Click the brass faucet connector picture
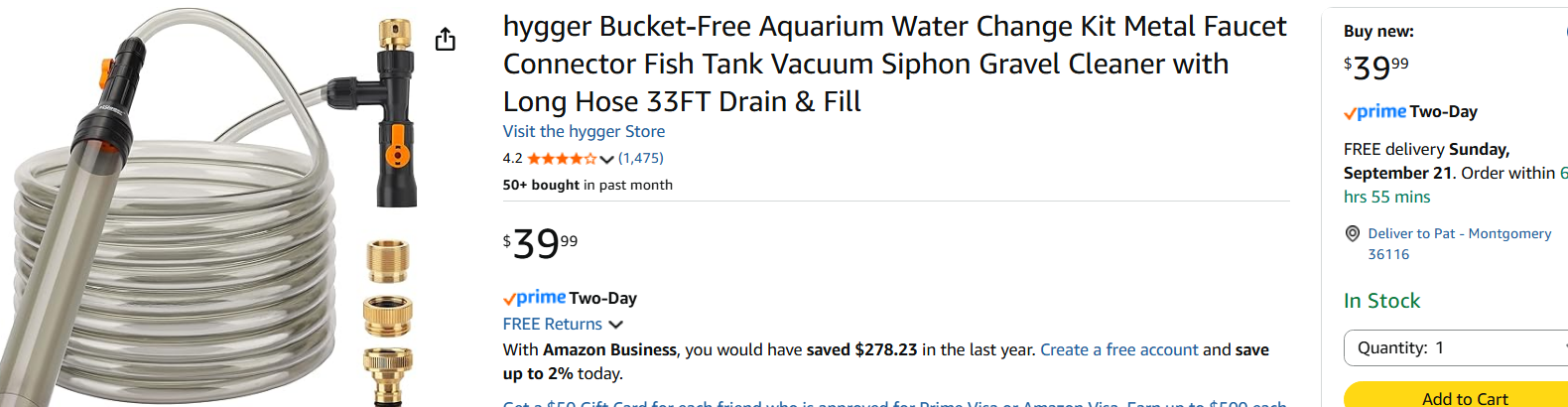Image resolution: width=1568 pixels, height=407 pixels. (x=388, y=318)
